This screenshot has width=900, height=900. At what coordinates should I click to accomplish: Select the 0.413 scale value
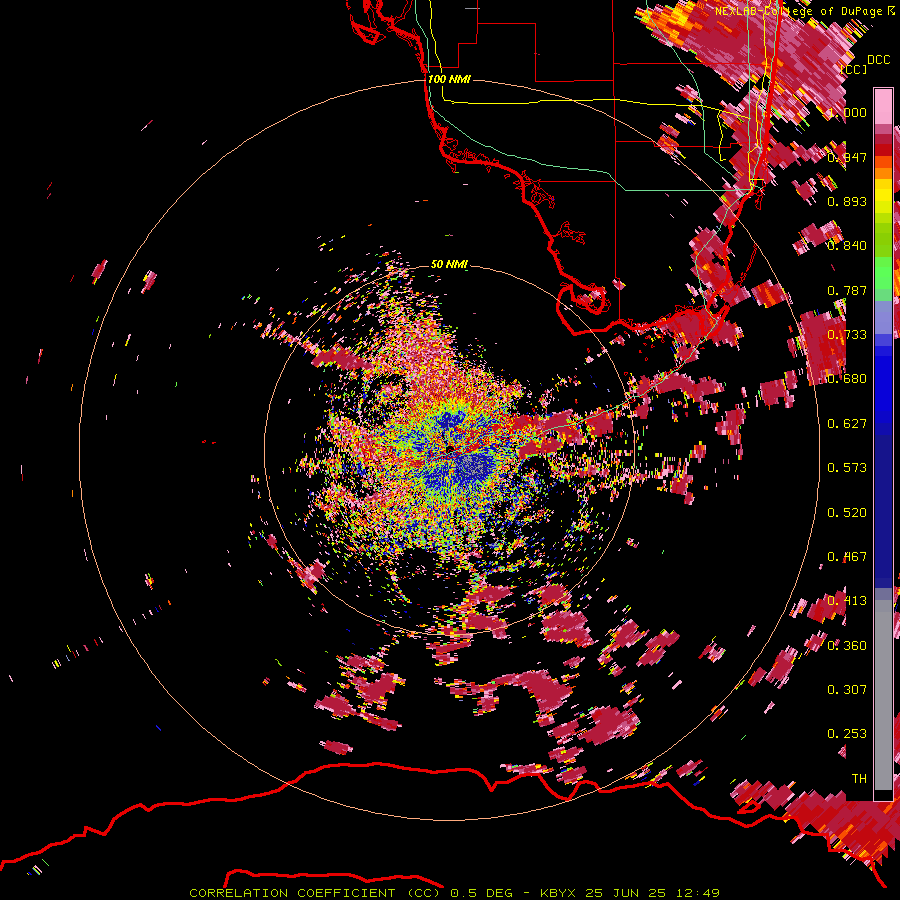coord(847,601)
